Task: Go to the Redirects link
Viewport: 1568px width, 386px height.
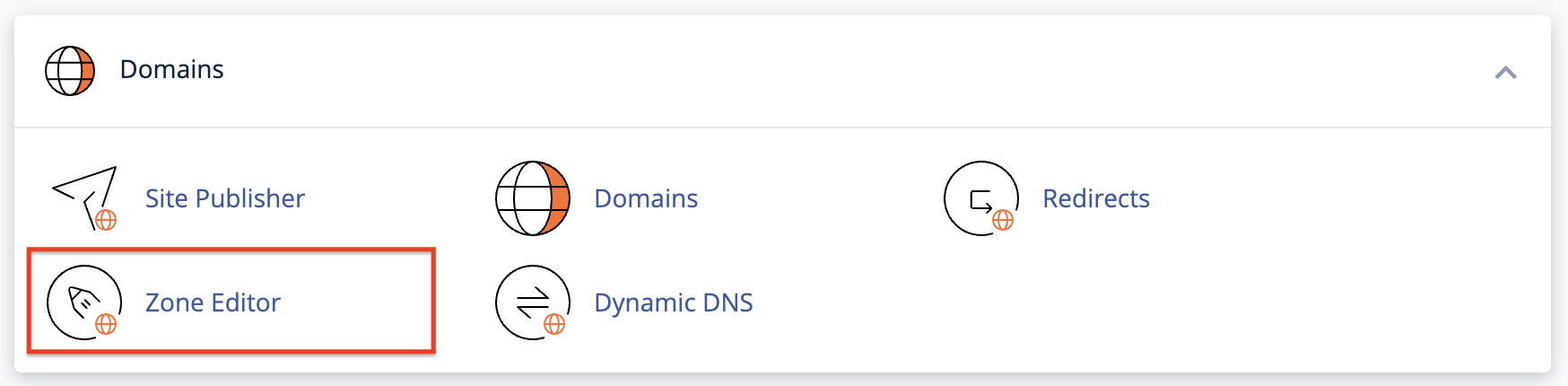Action: pyautogui.click(x=1096, y=198)
